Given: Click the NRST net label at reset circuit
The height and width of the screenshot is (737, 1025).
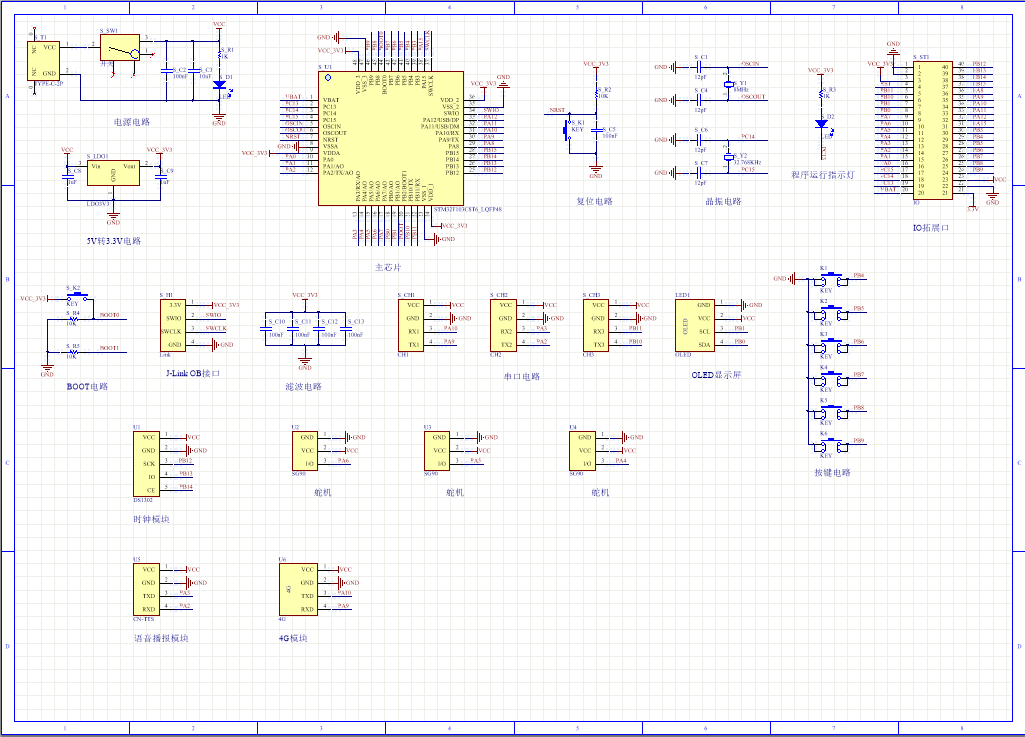Looking at the screenshot, I should [557, 110].
